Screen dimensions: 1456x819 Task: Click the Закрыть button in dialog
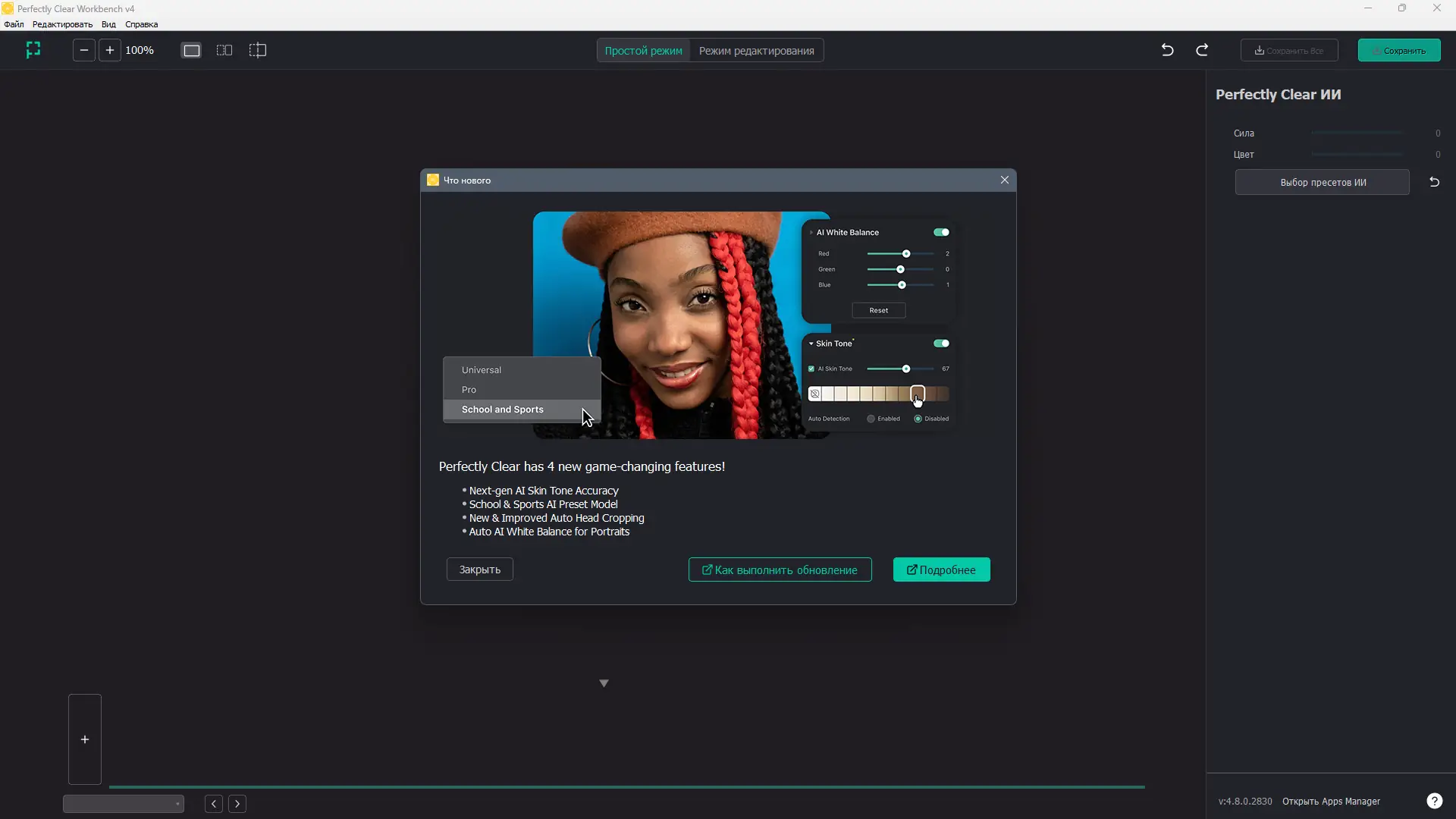479,570
